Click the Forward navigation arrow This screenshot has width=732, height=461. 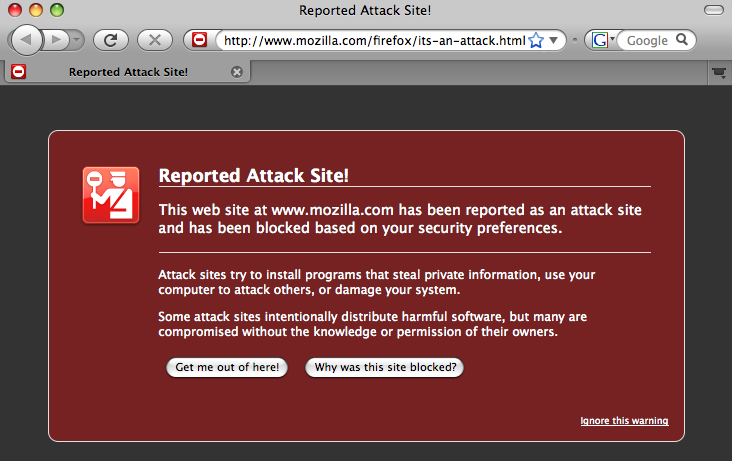coord(55,40)
